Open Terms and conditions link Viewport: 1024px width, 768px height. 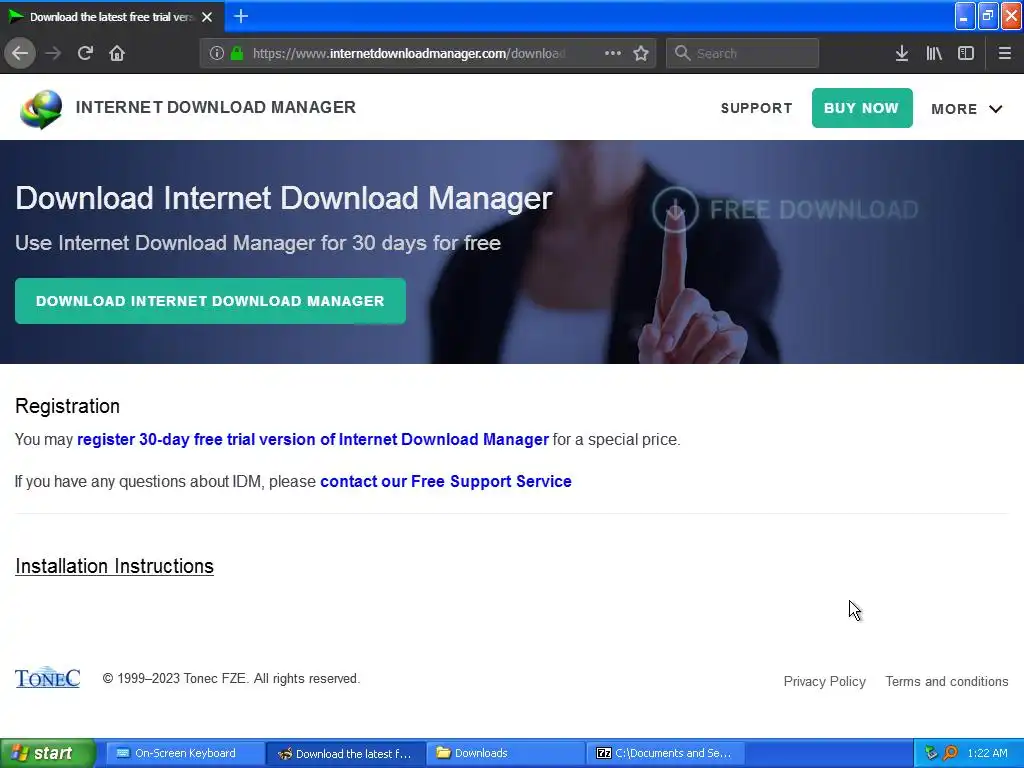click(946, 681)
